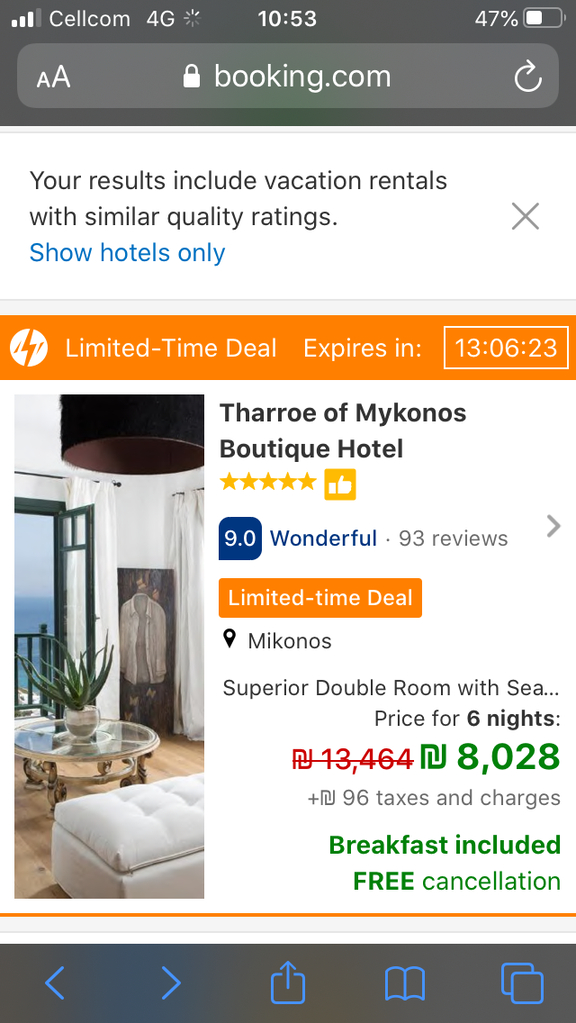Expand hotel details with right chevron
The image size is (576, 1023).
[553, 526]
